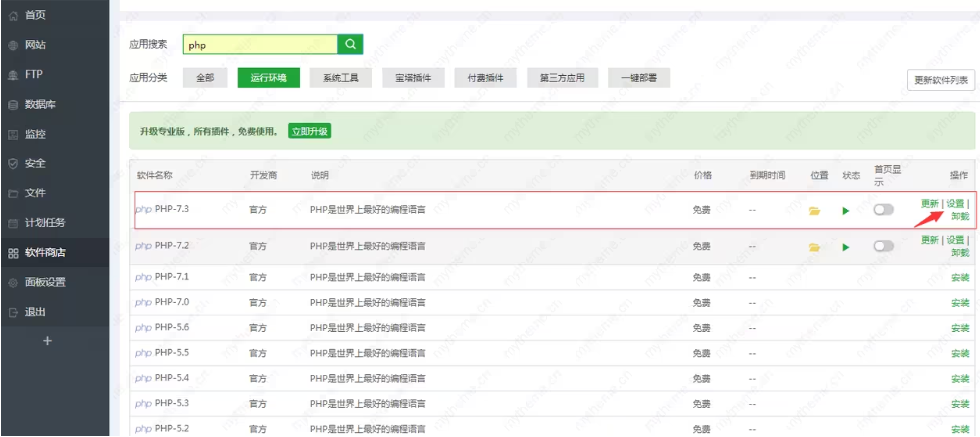Click the shield icon beside 安全

13,164
